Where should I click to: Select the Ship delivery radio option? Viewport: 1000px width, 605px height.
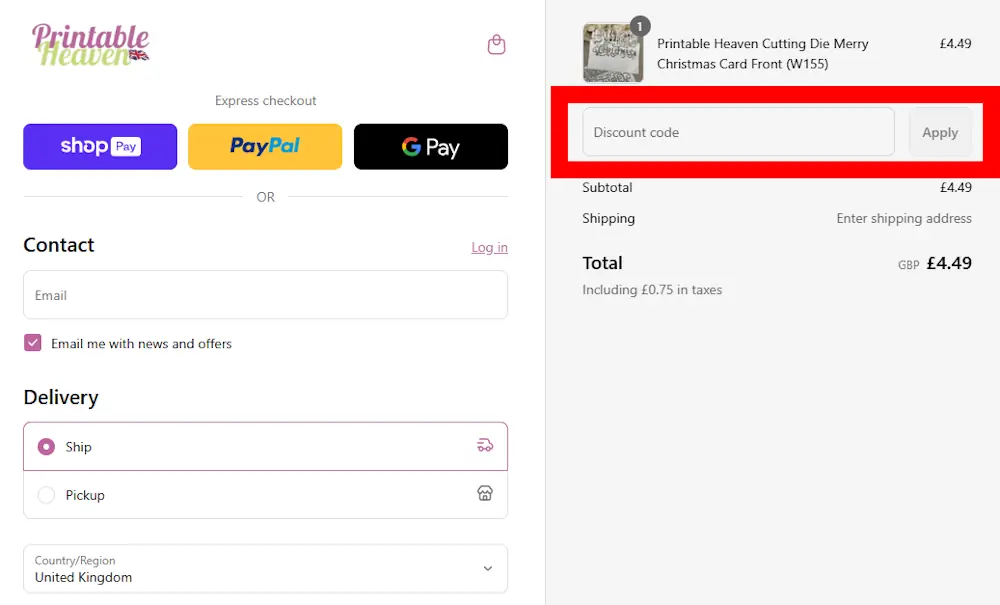[x=46, y=447]
